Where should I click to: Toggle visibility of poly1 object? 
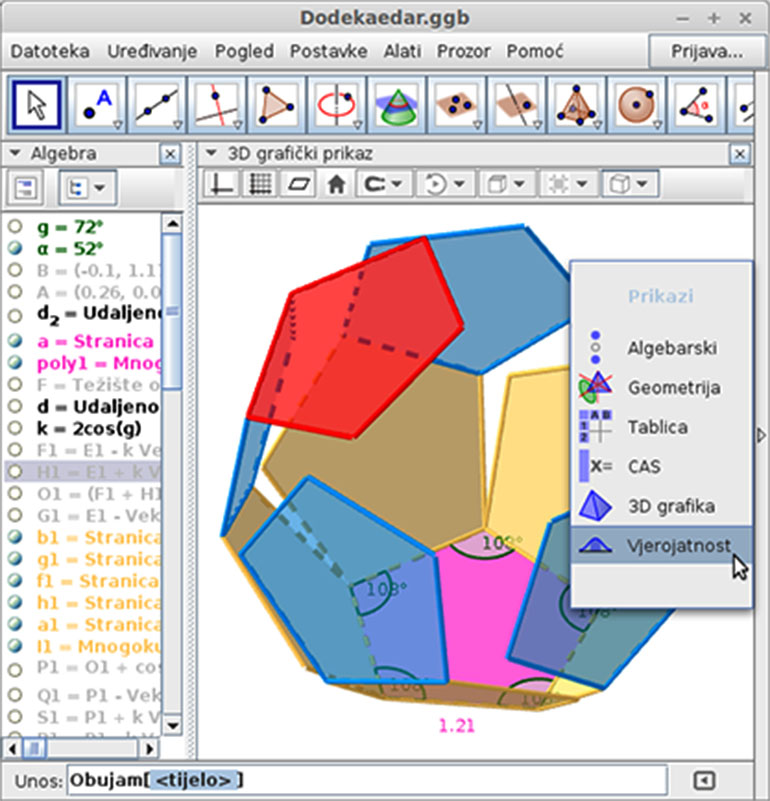click(15, 363)
